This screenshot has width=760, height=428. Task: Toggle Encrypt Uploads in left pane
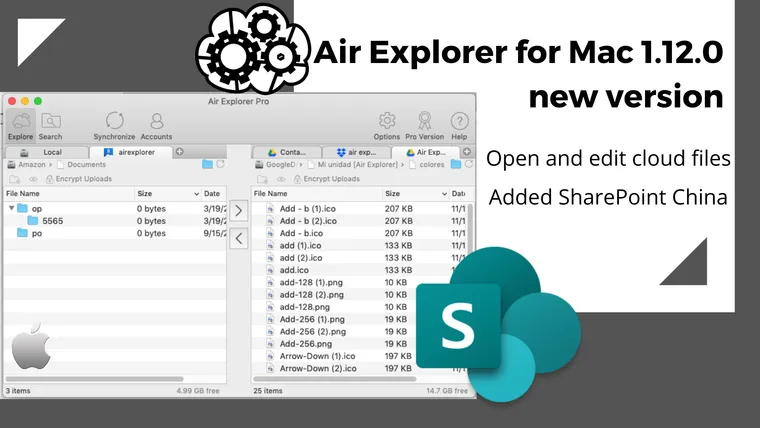tap(79, 179)
